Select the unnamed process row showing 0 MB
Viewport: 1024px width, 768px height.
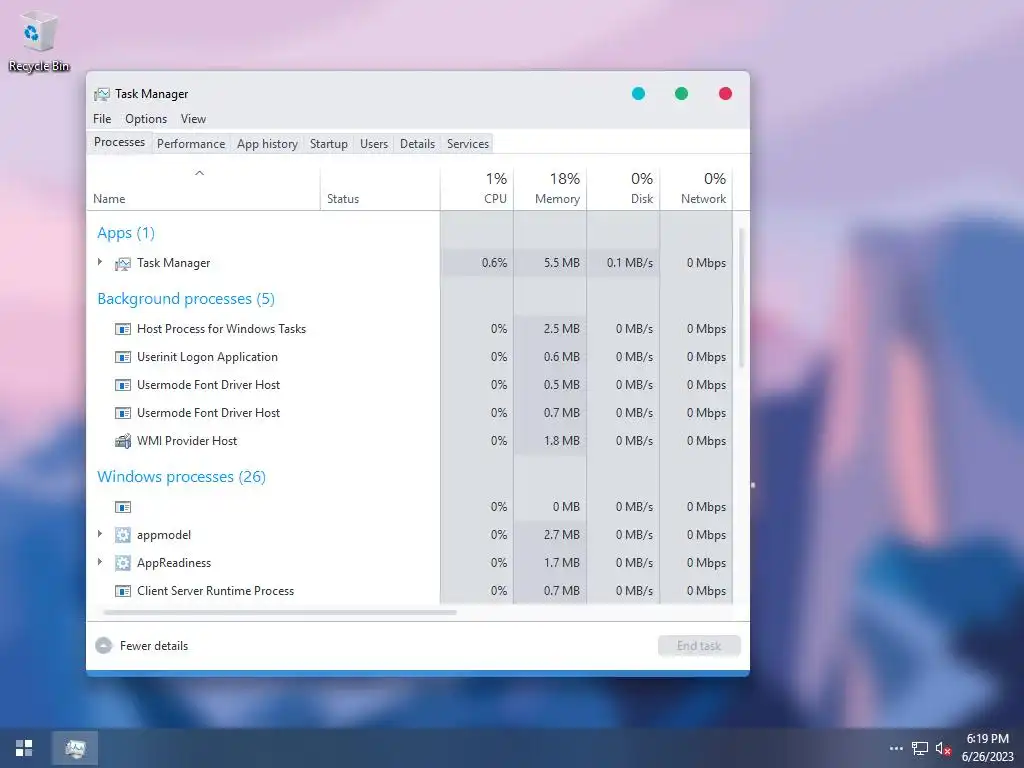[409, 507]
